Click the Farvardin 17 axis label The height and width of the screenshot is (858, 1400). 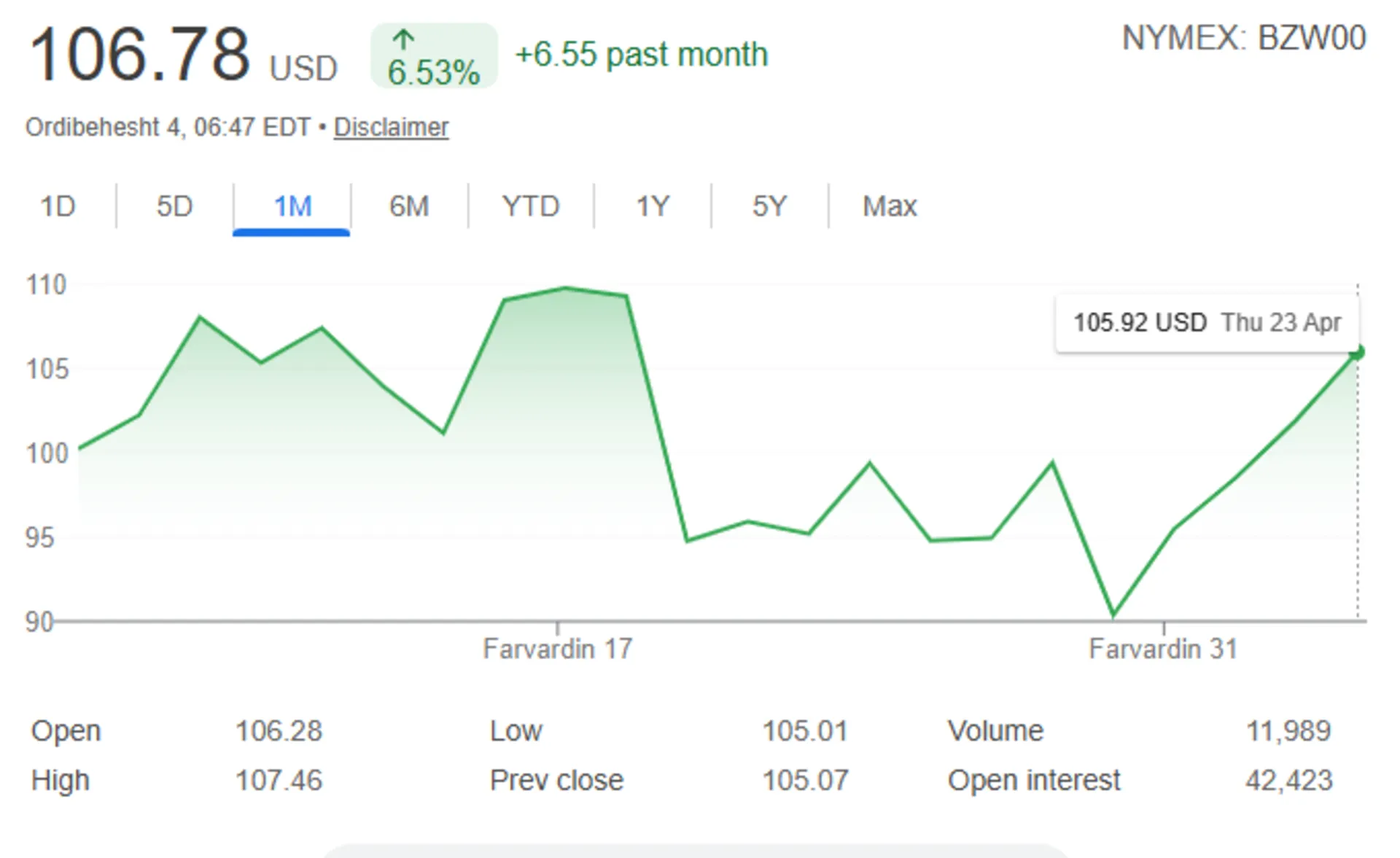click(558, 649)
